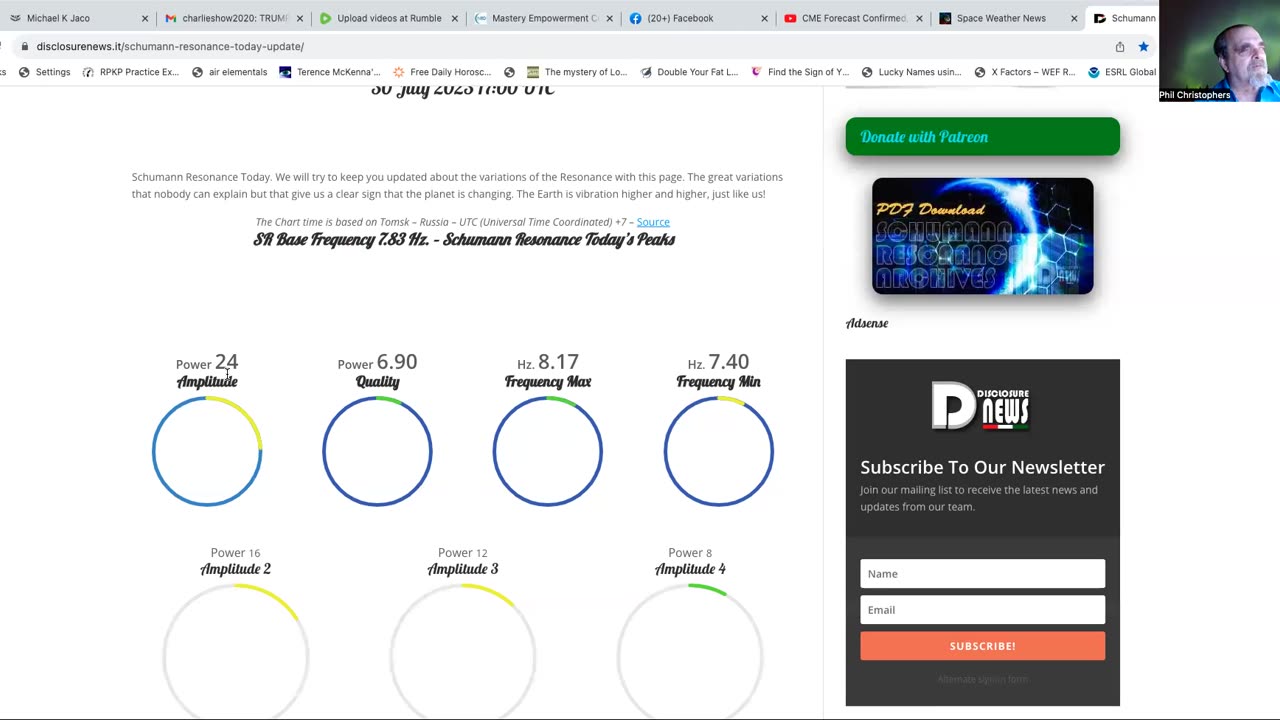Close the CME Forecast Confirmed tab
The width and height of the screenshot is (1280, 720).
919,18
